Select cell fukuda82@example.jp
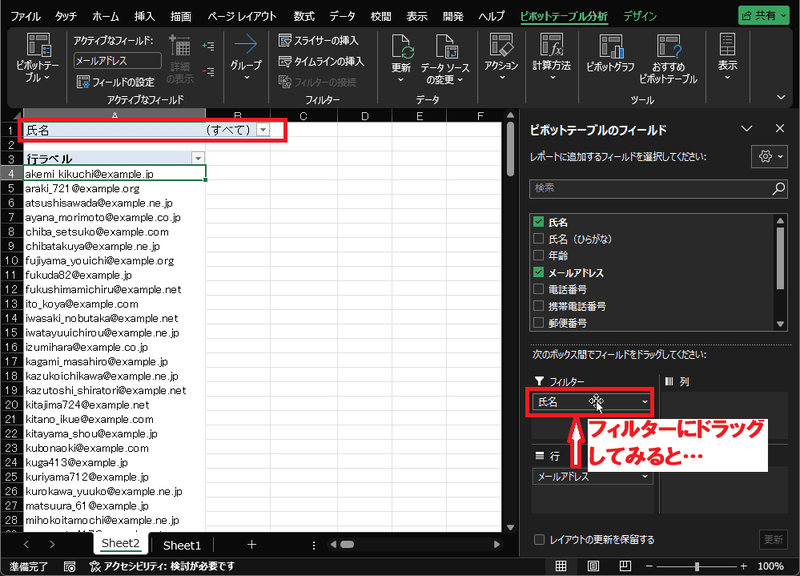 point(115,275)
